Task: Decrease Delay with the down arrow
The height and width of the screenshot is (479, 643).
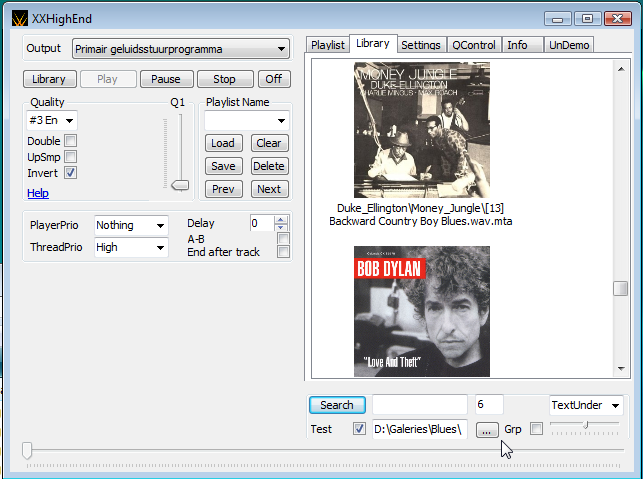Action: click(x=281, y=227)
